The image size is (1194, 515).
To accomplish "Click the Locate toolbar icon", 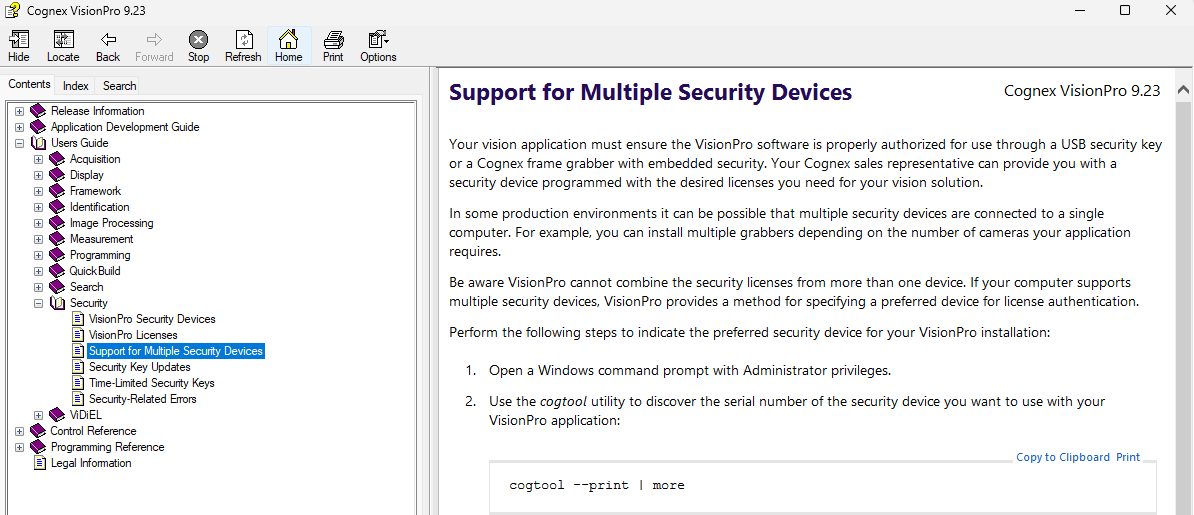I will (63, 46).
